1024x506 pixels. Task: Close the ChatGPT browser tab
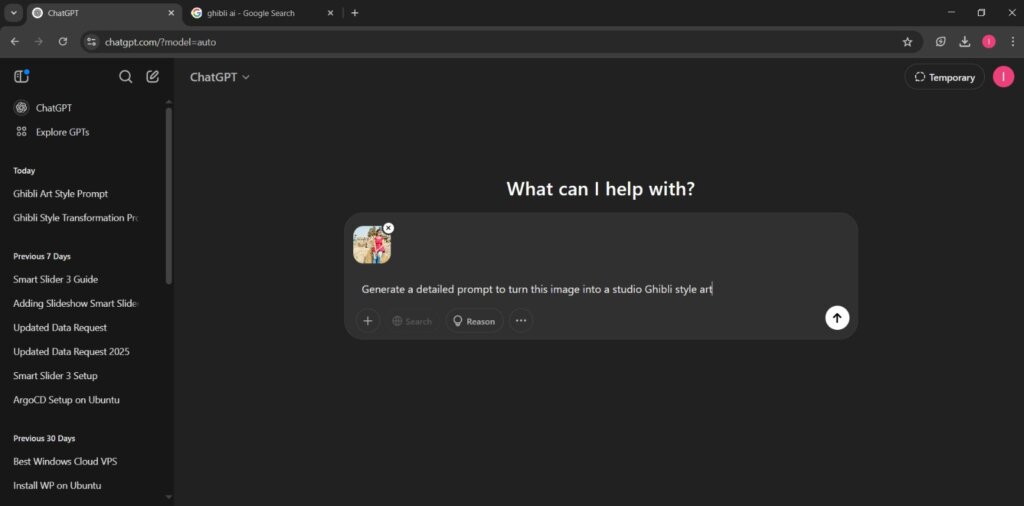click(x=171, y=13)
